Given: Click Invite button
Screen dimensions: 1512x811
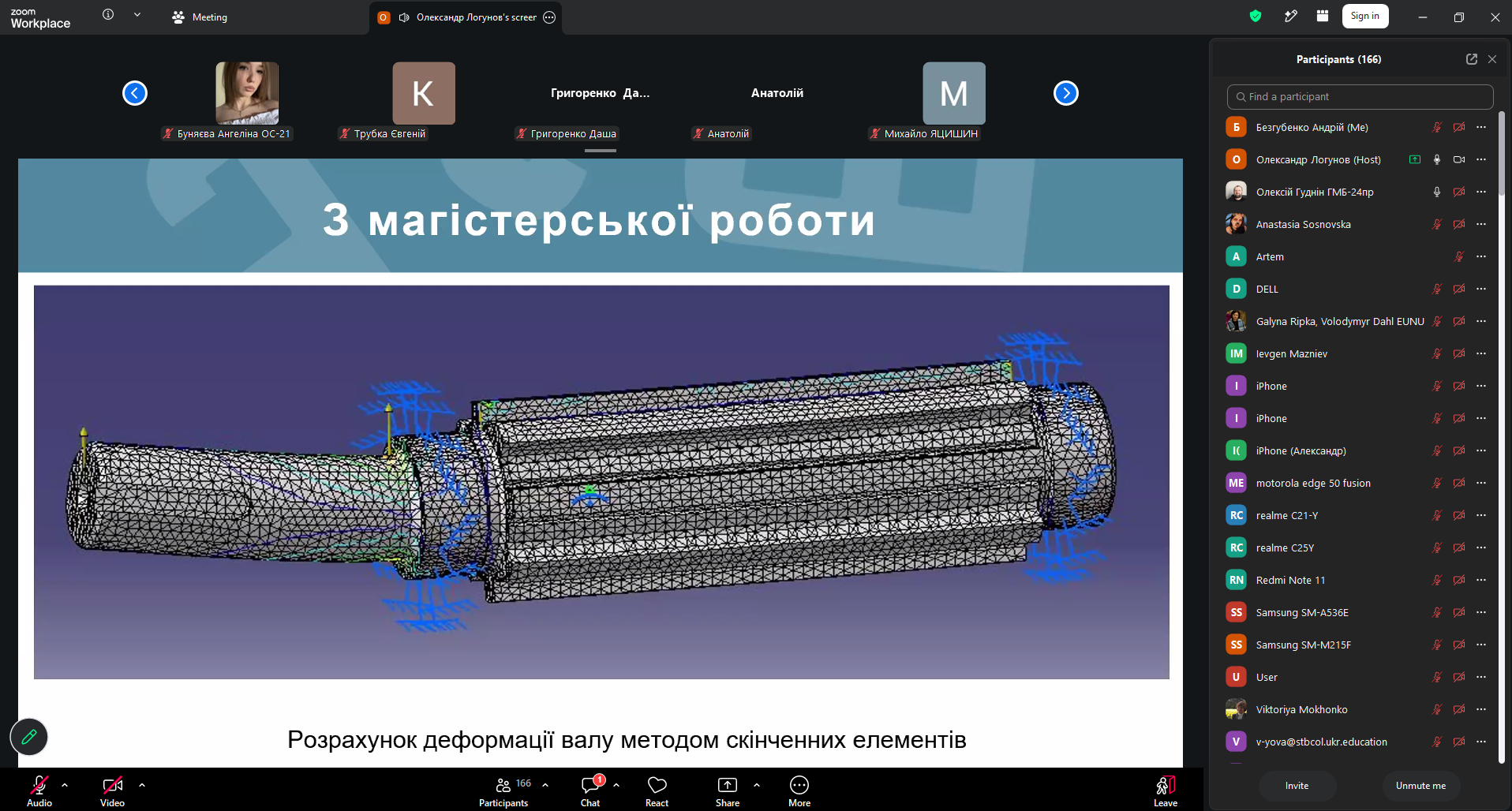Looking at the screenshot, I should (1297, 786).
